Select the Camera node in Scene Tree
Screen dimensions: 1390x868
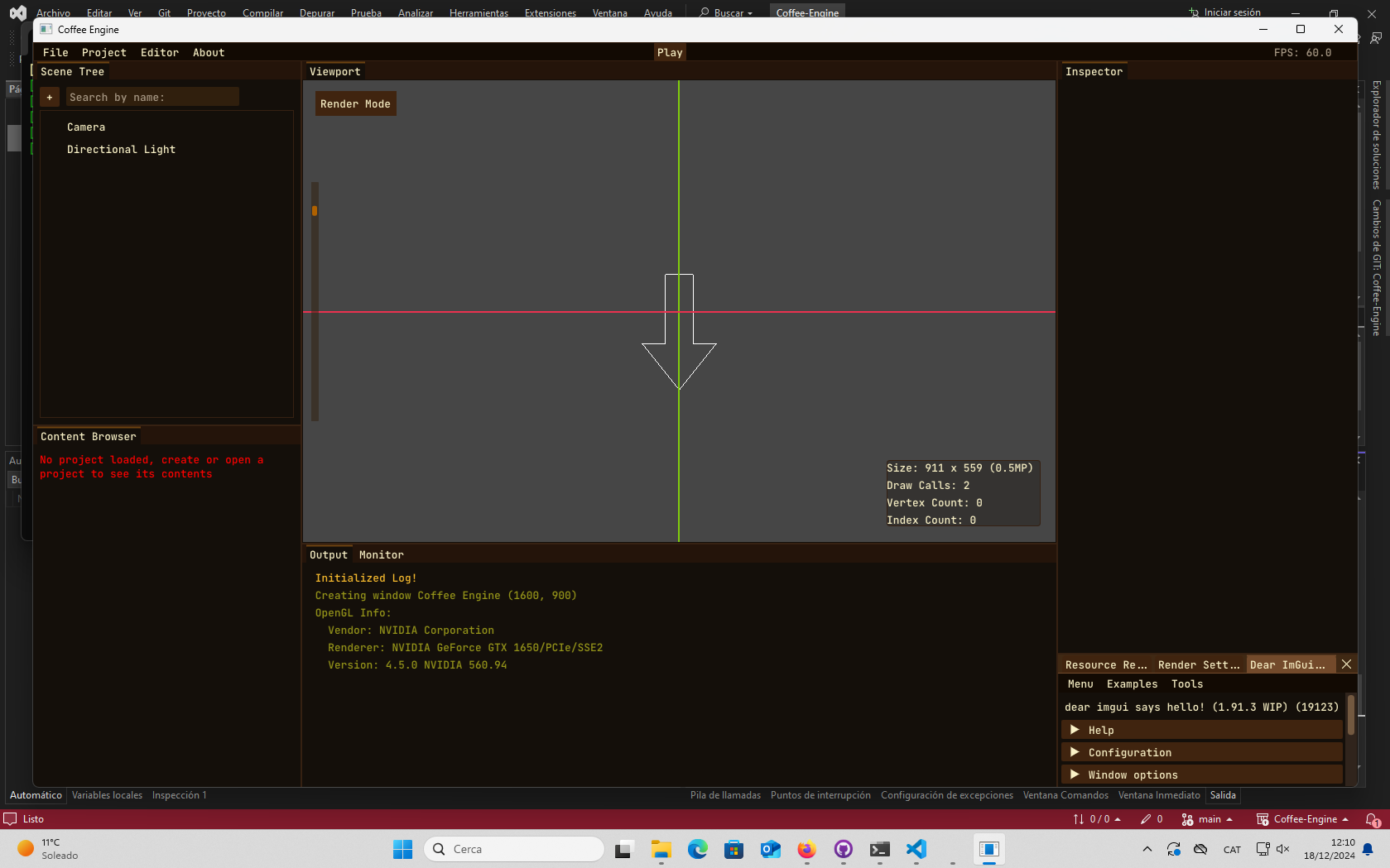coord(86,127)
